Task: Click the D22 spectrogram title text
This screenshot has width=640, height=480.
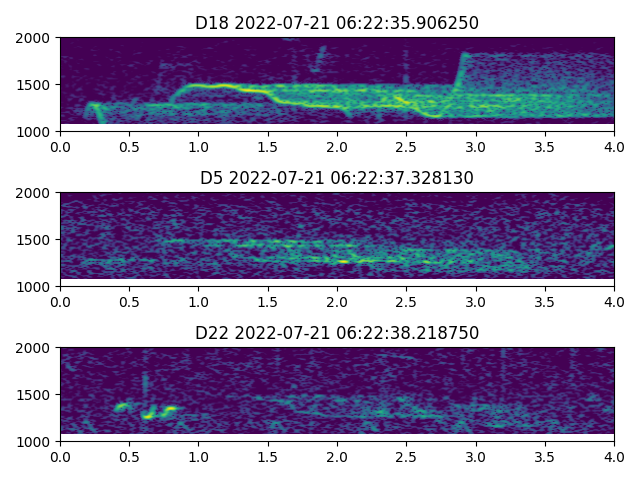Action: 337,333
